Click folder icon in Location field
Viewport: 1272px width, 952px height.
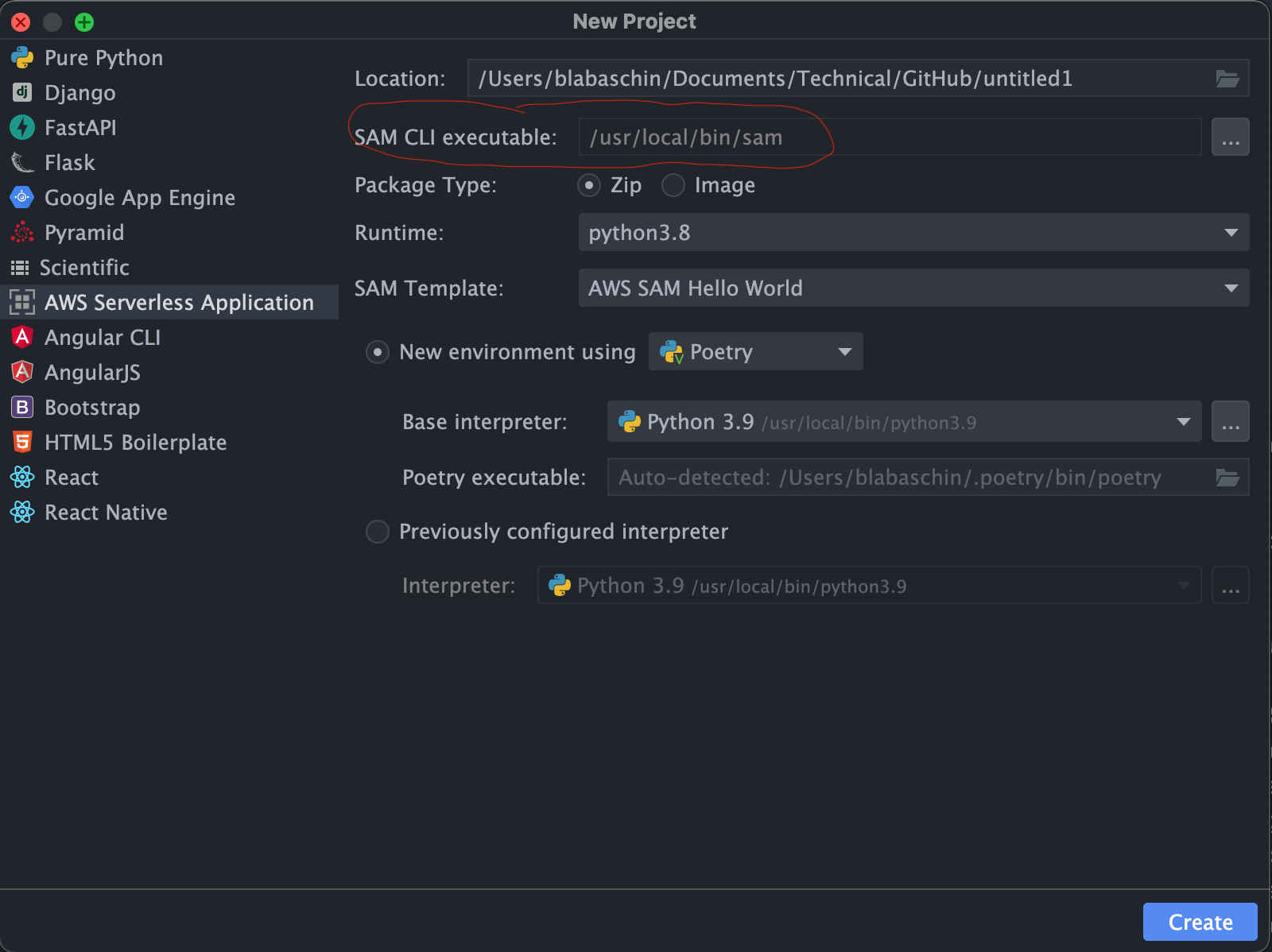pyautogui.click(x=1227, y=79)
